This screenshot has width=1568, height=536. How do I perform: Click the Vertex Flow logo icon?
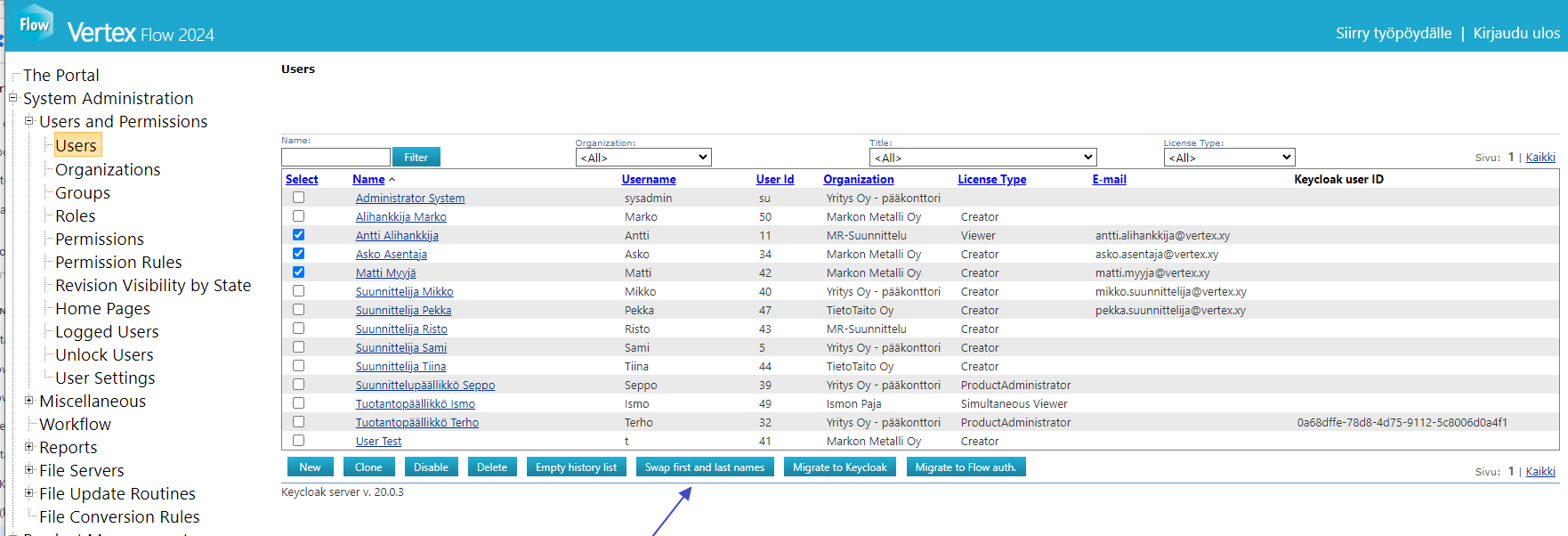36,24
